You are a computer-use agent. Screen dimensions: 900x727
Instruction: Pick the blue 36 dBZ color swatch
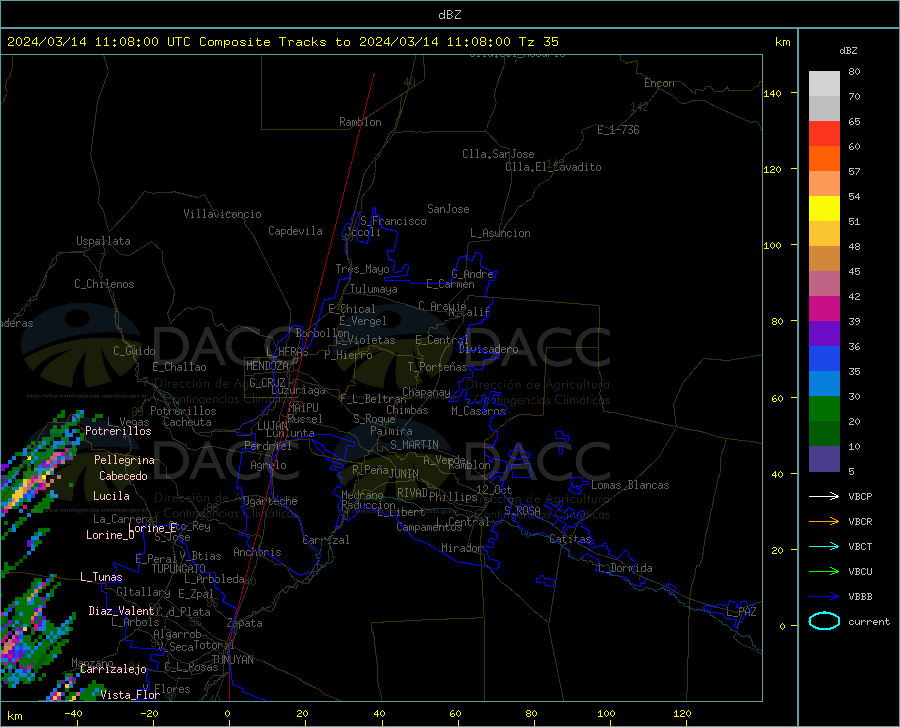tap(824, 359)
